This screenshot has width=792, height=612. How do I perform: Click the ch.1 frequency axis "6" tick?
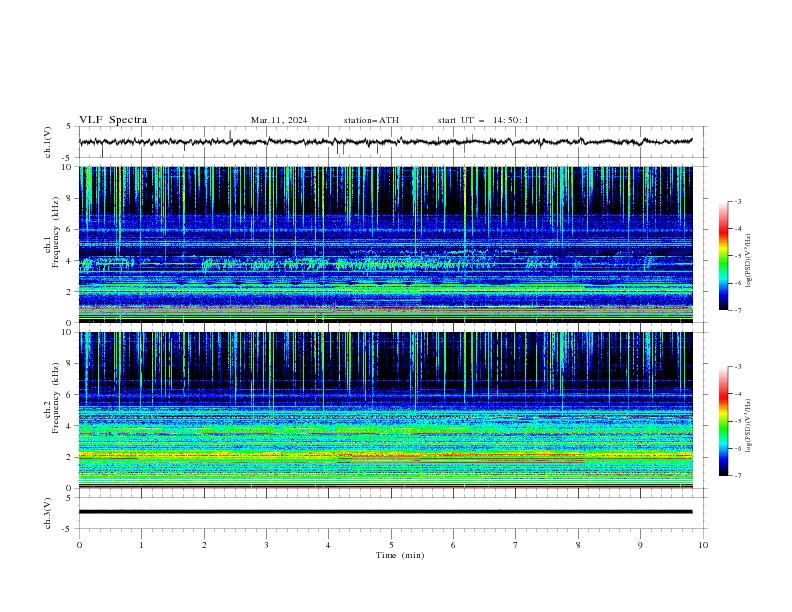pos(70,230)
